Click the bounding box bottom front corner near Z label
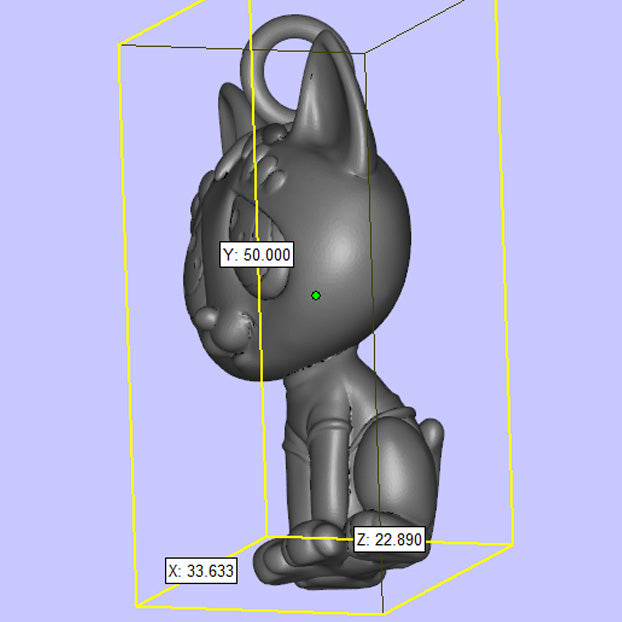The width and height of the screenshot is (622, 622). tap(384, 612)
